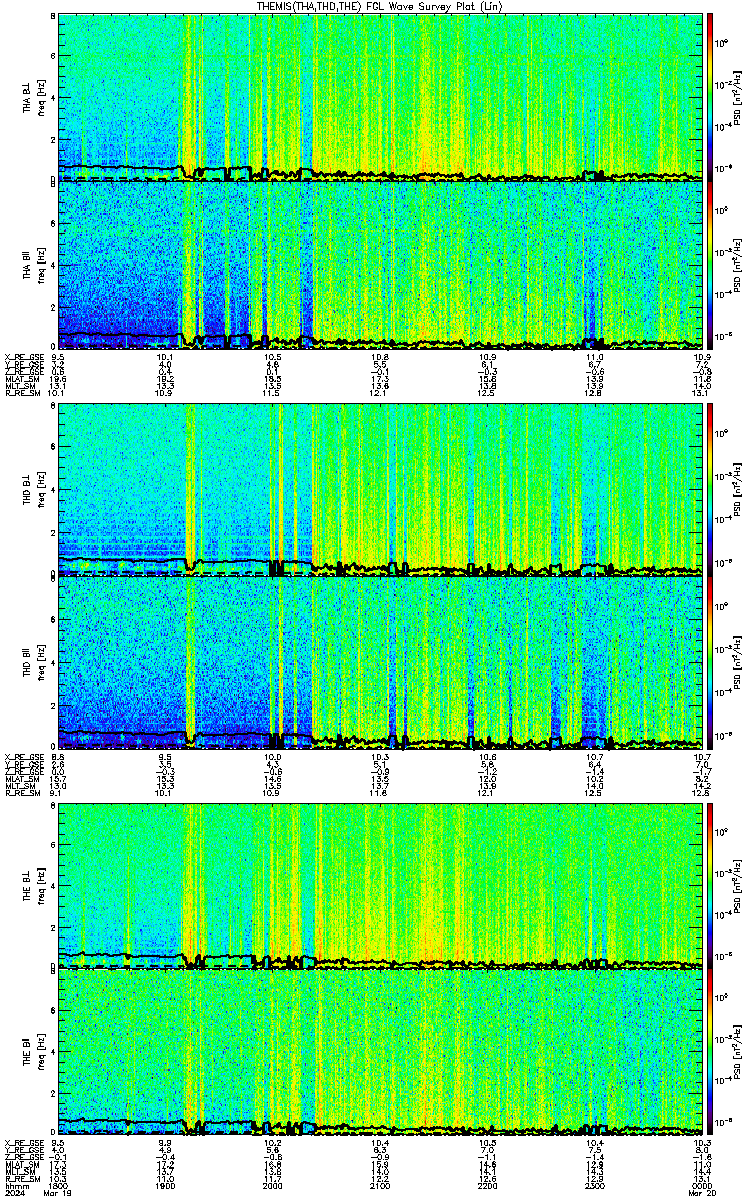Click the PSD color bar beside THE B-parallel
Image resolution: width=750 pixels, height=1200 pixels.
[x=710, y=1053]
